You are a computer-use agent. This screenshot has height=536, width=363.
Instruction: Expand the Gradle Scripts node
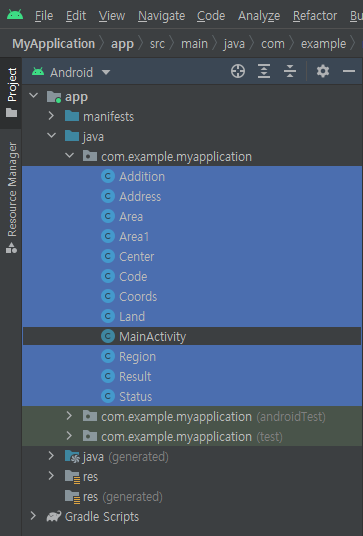click(33, 516)
